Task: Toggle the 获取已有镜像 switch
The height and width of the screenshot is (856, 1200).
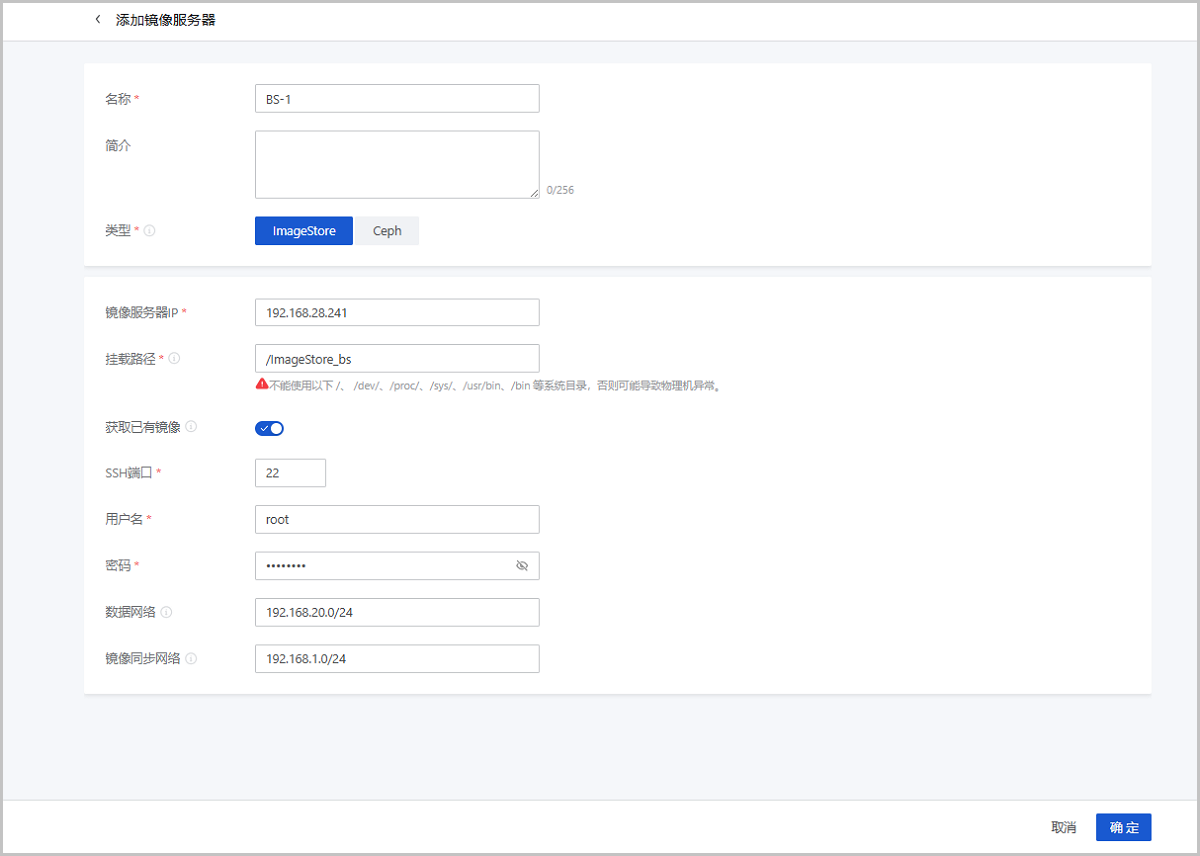Action: (270, 428)
